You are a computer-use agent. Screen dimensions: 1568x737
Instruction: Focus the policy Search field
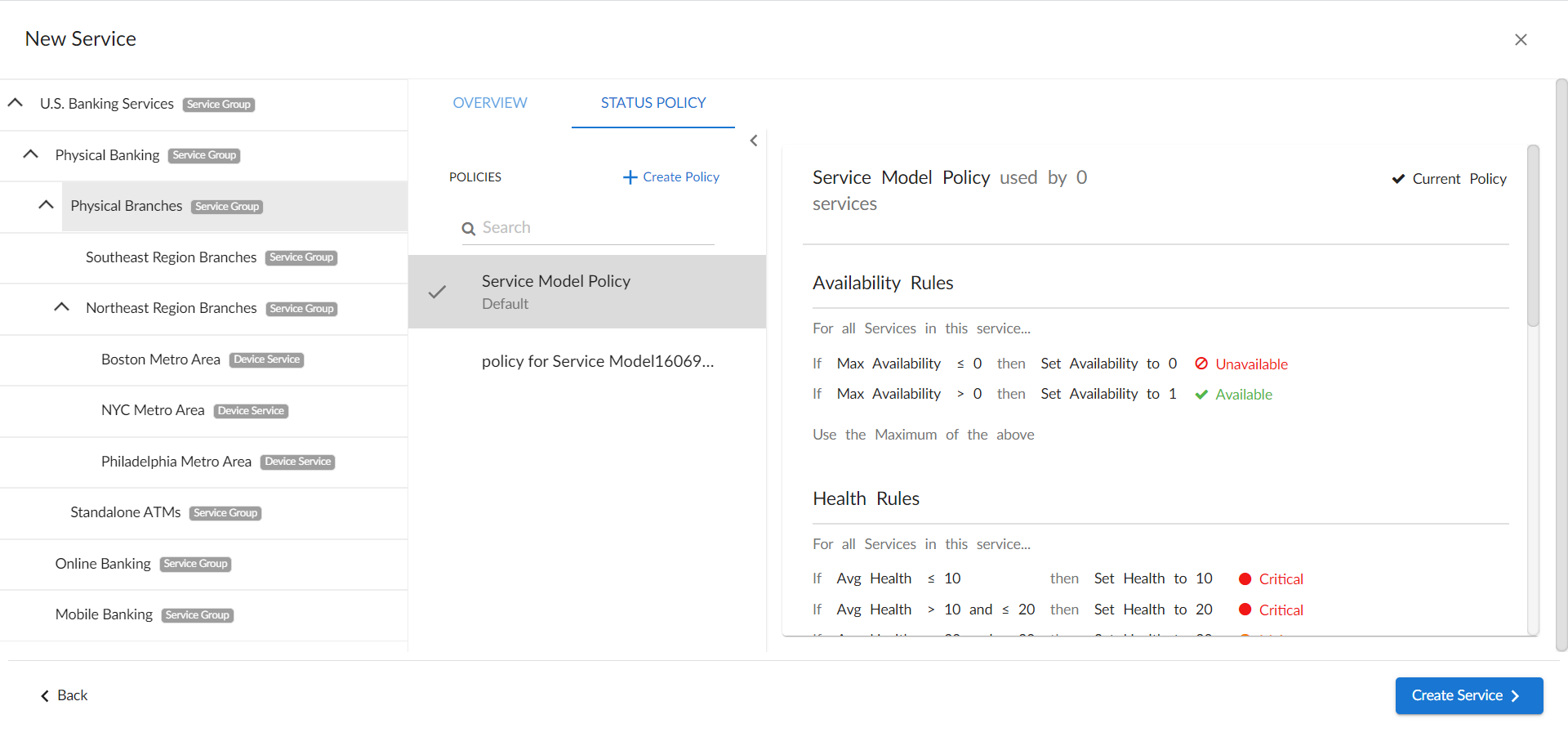596,228
